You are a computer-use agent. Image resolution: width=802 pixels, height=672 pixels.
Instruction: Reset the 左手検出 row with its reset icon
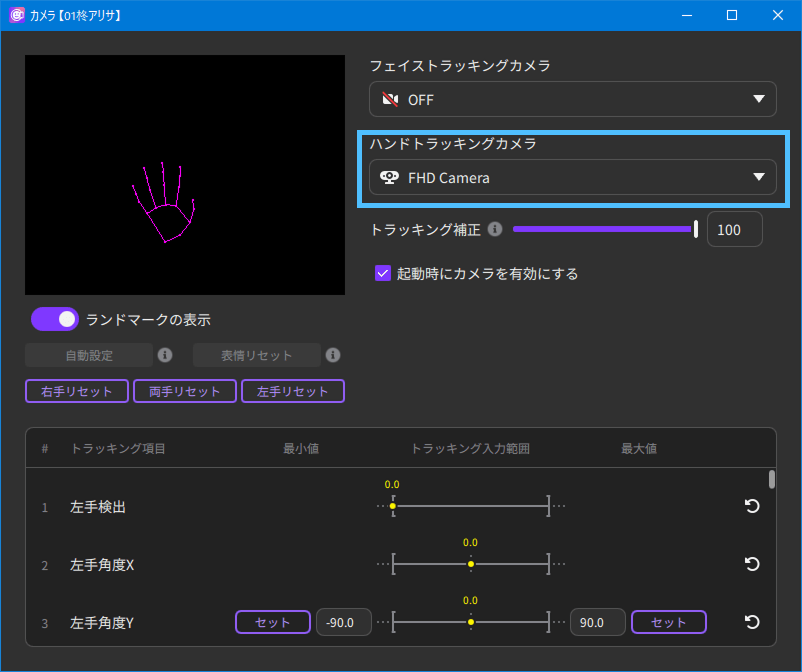click(x=752, y=506)
